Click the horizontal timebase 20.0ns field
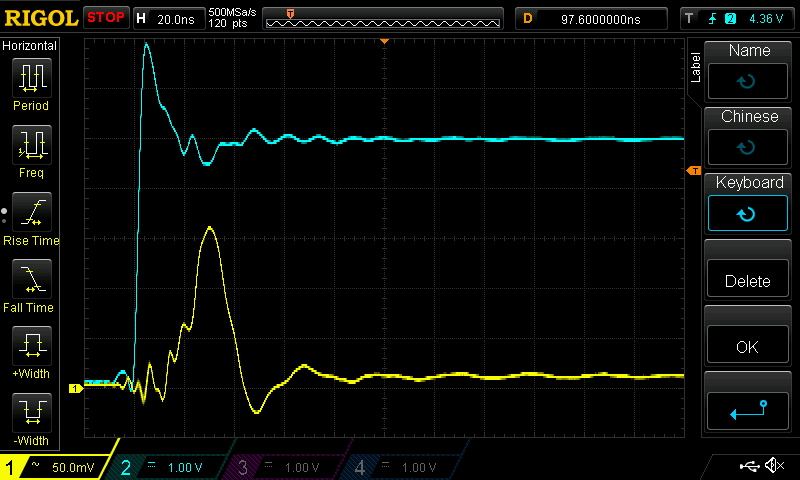 176,19
